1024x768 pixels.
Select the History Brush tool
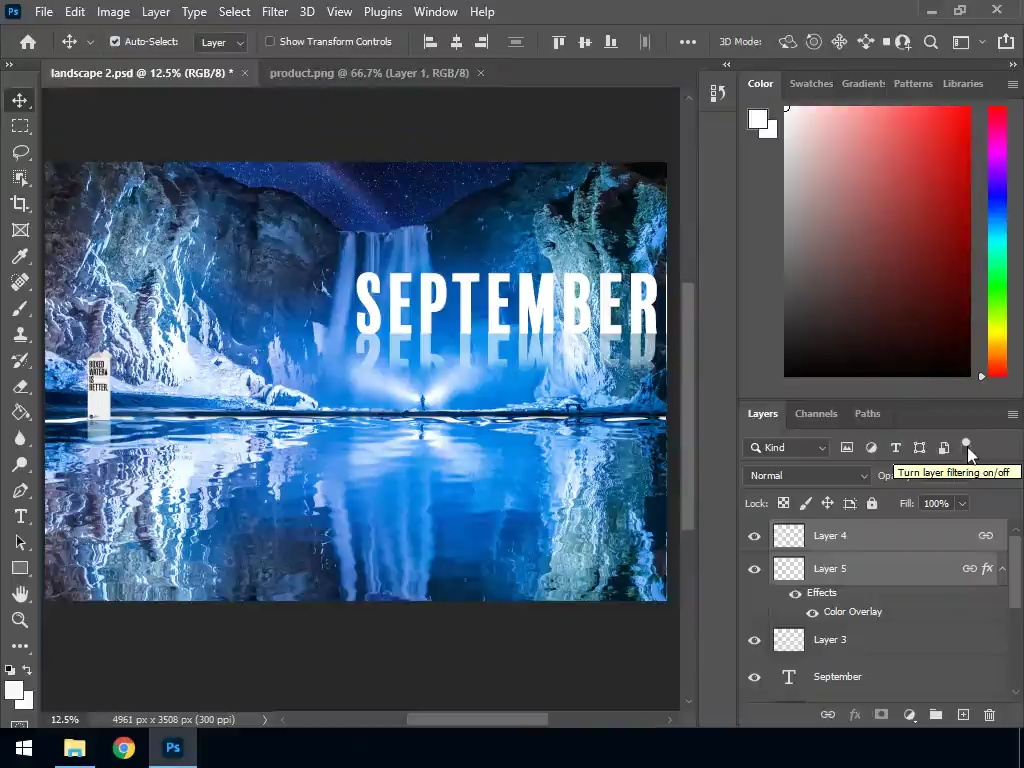pyautogui.click(x=20, y=360)
